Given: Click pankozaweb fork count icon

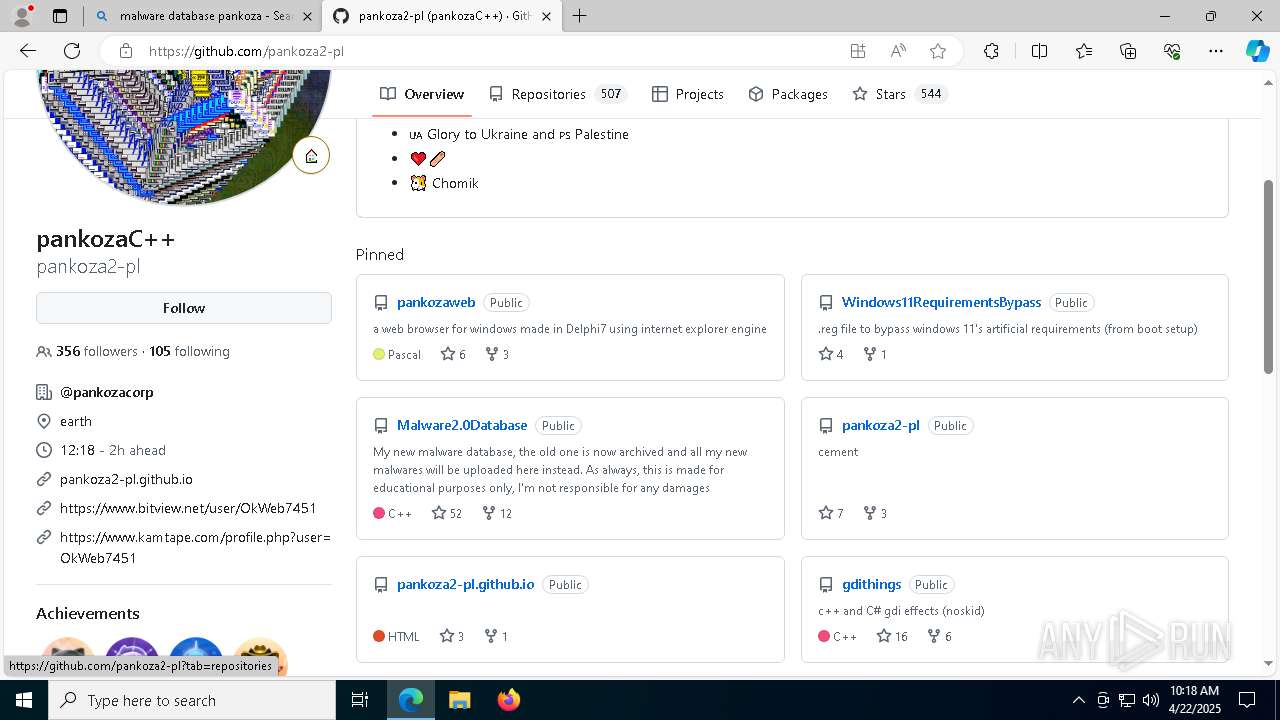Looking at the screenshot, I should 491,354.
